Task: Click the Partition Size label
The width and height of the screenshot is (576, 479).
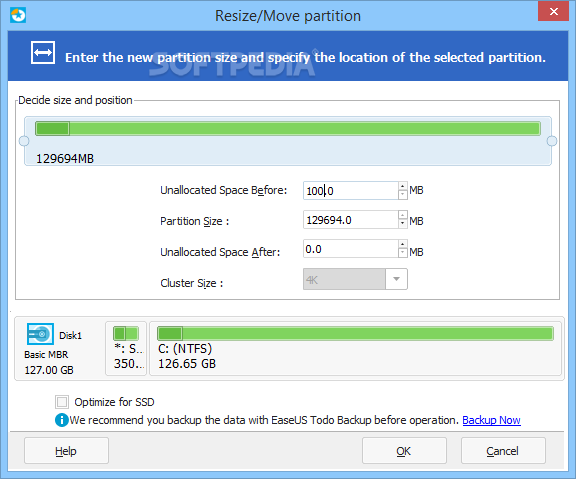Action: [x=194, y=221]
